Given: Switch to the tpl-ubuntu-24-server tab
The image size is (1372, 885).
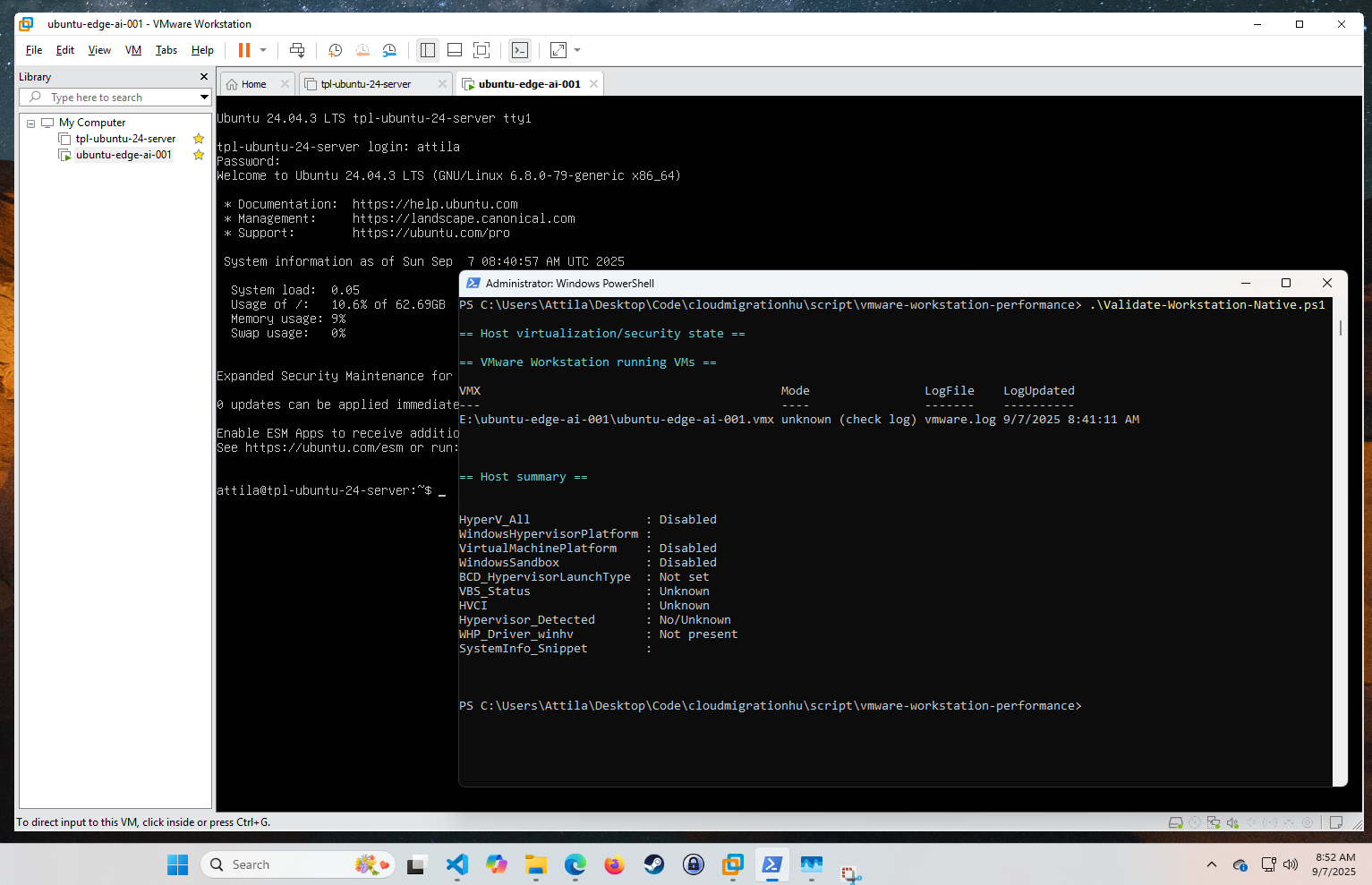Looking at the screenshot, I should coord(367,82).
